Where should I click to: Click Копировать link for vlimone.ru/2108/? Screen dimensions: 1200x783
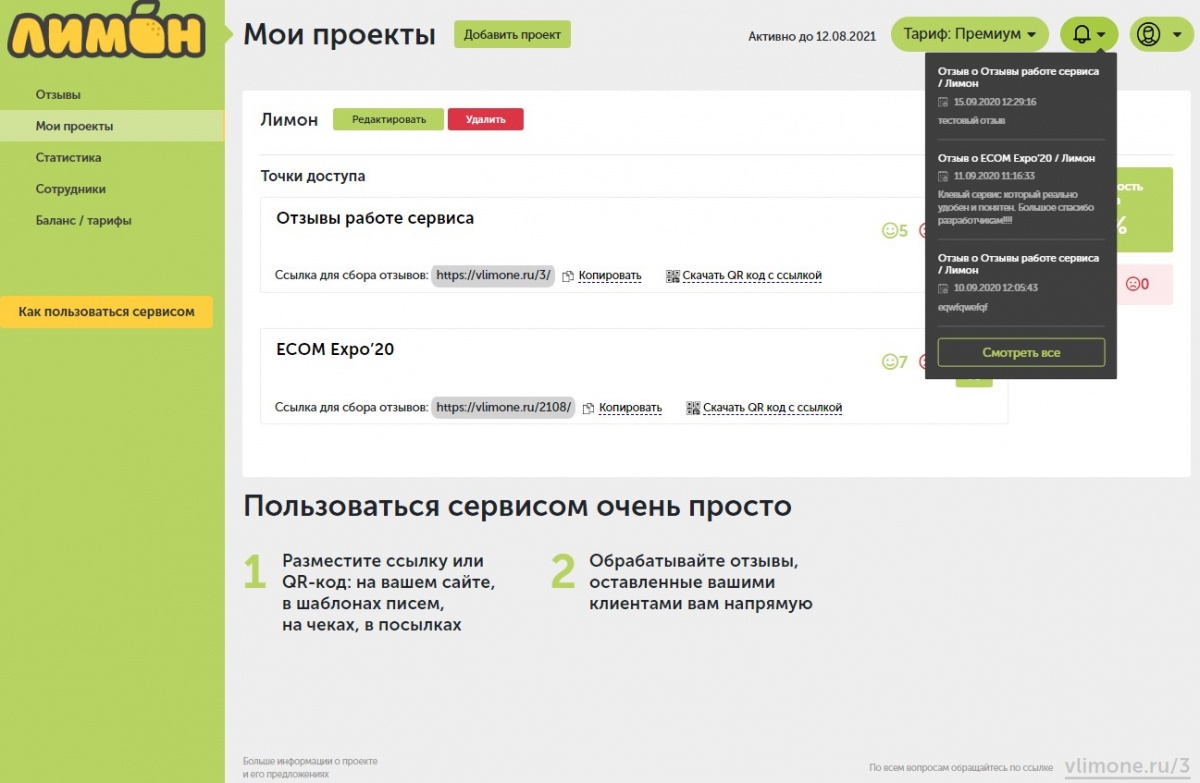(630, 408)
